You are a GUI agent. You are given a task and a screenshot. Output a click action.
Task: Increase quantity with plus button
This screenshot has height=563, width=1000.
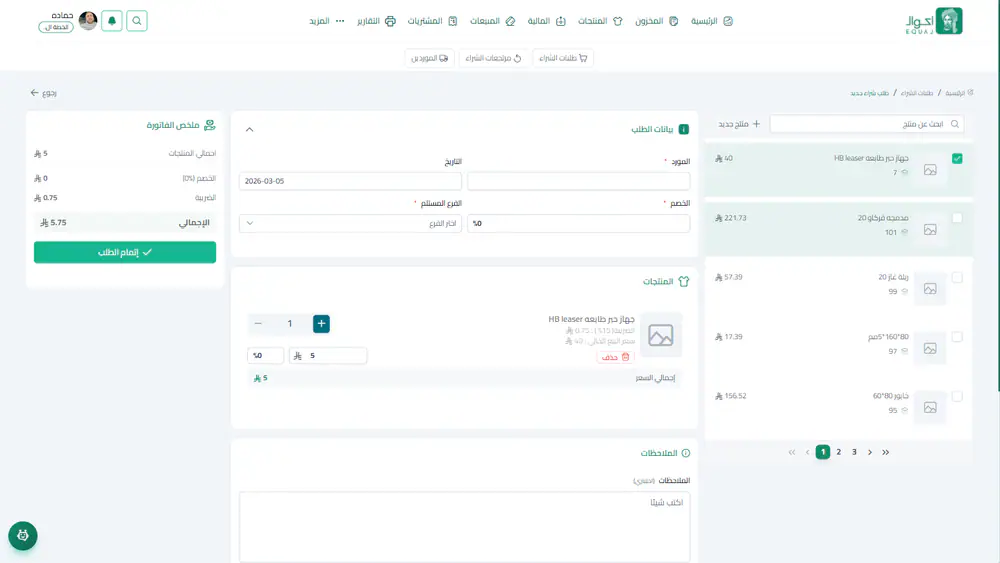321,324
